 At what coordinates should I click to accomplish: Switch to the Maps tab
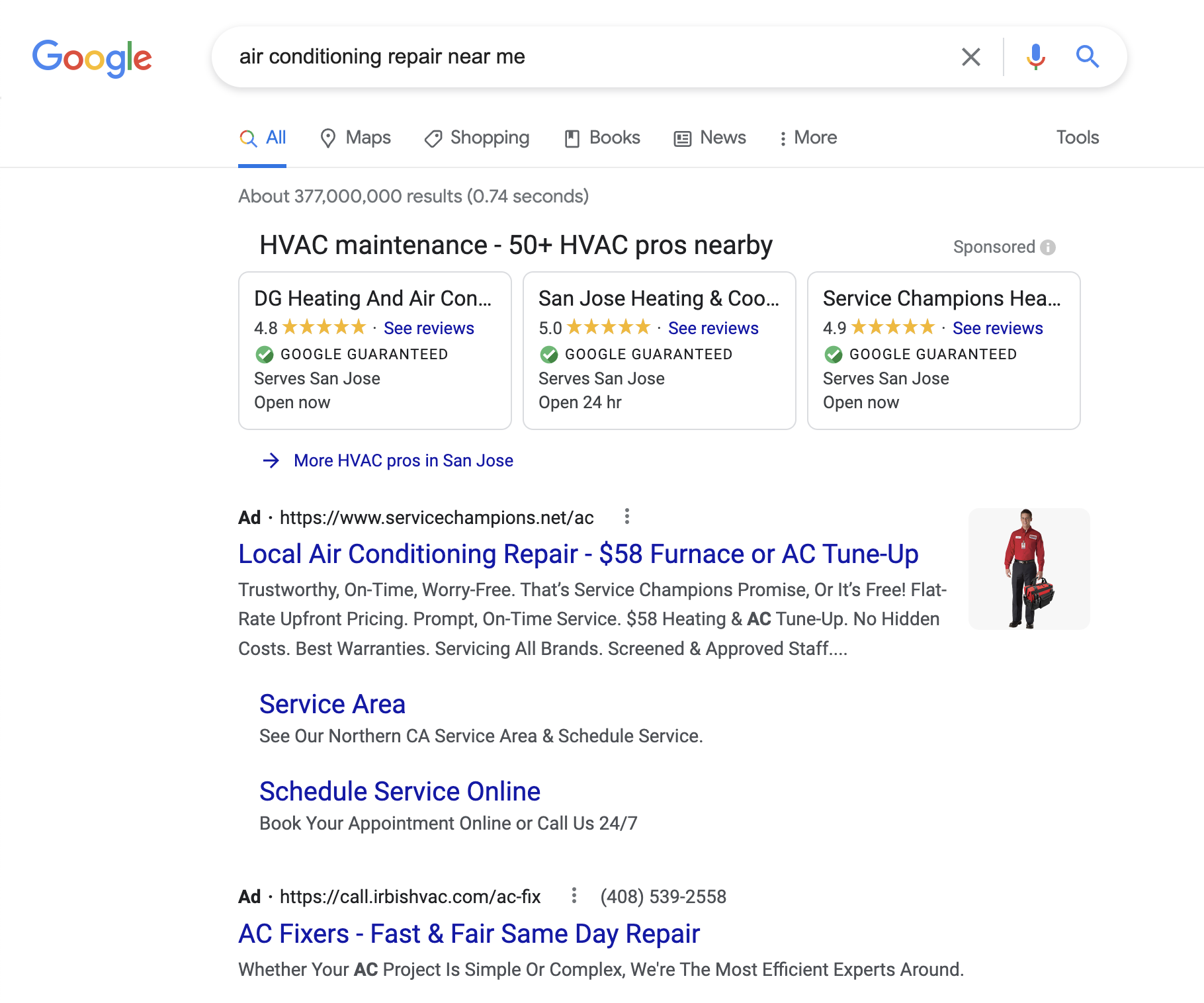[x=355, y=138]
